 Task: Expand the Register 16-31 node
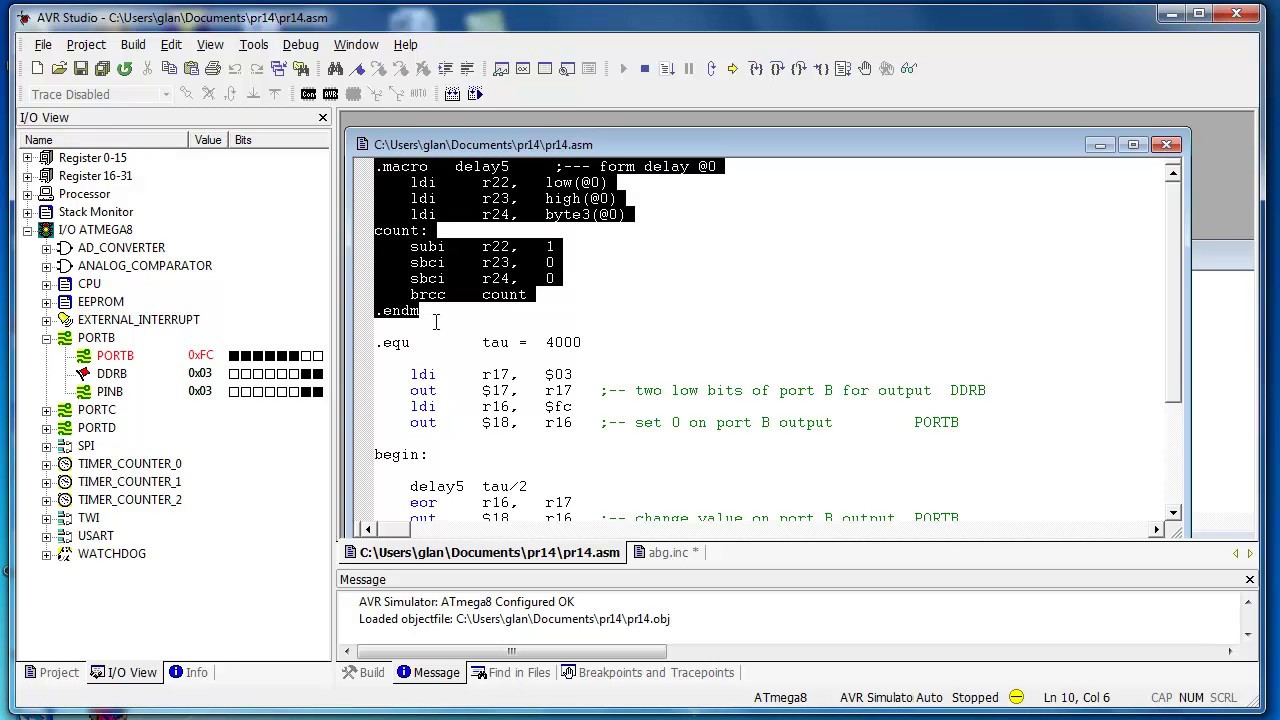27,176
